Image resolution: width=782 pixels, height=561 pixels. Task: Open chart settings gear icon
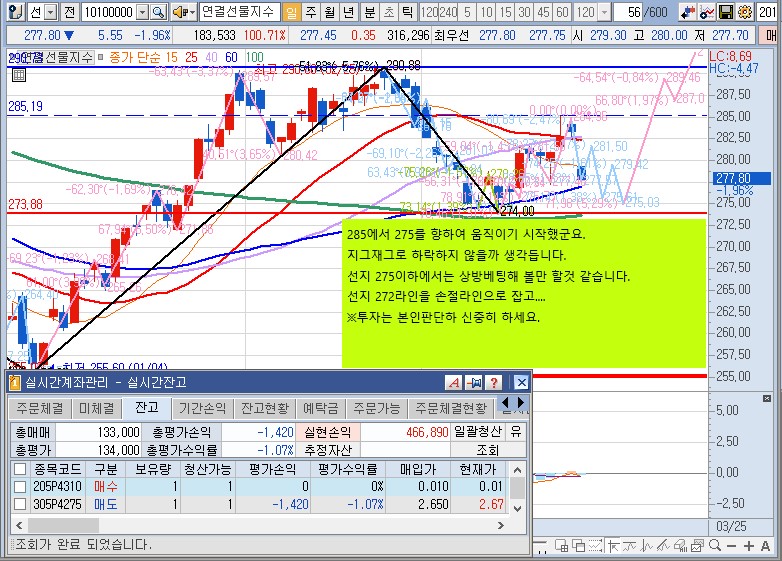(x=745, y=12)
